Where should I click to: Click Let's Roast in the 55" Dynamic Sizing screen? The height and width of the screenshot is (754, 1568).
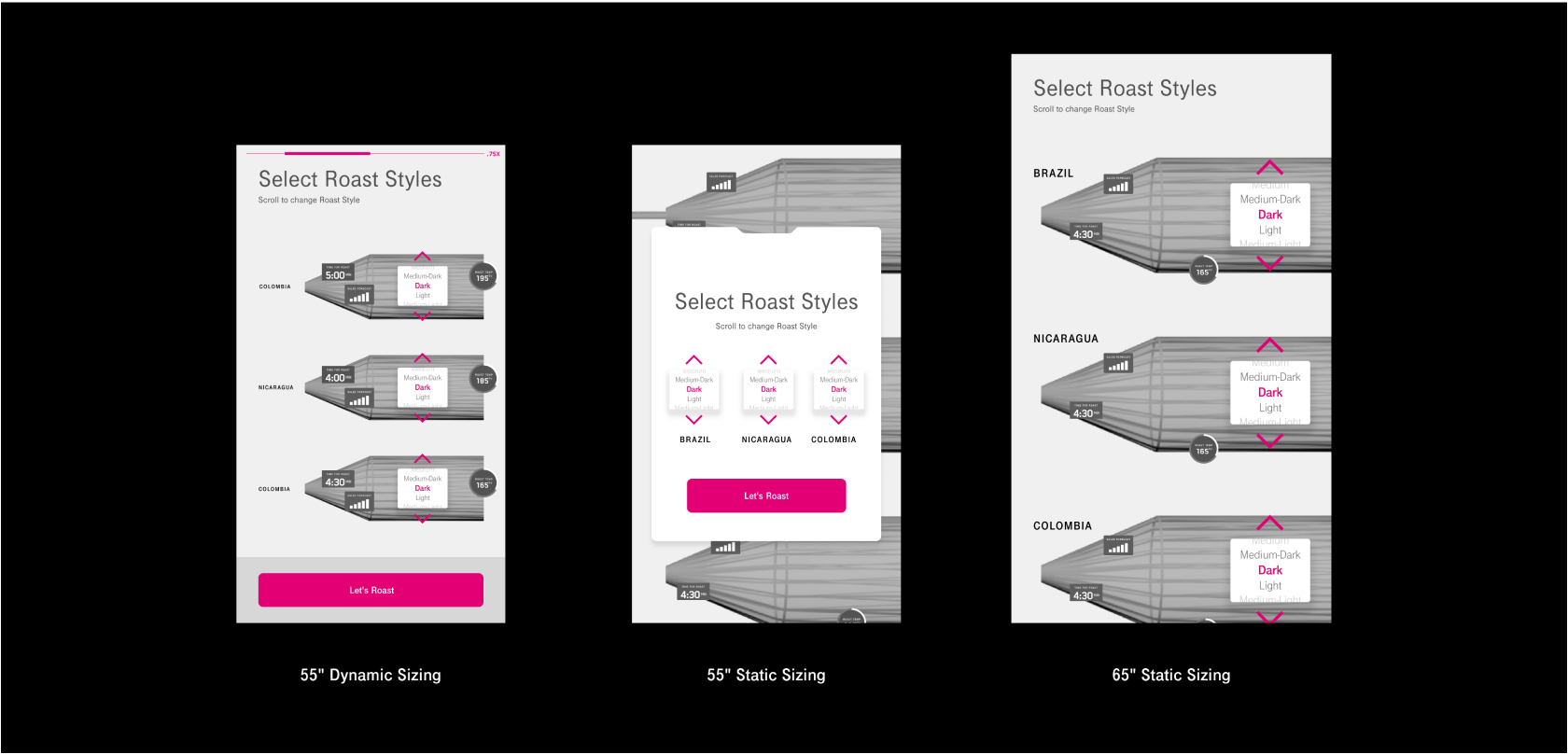(371, 590)
